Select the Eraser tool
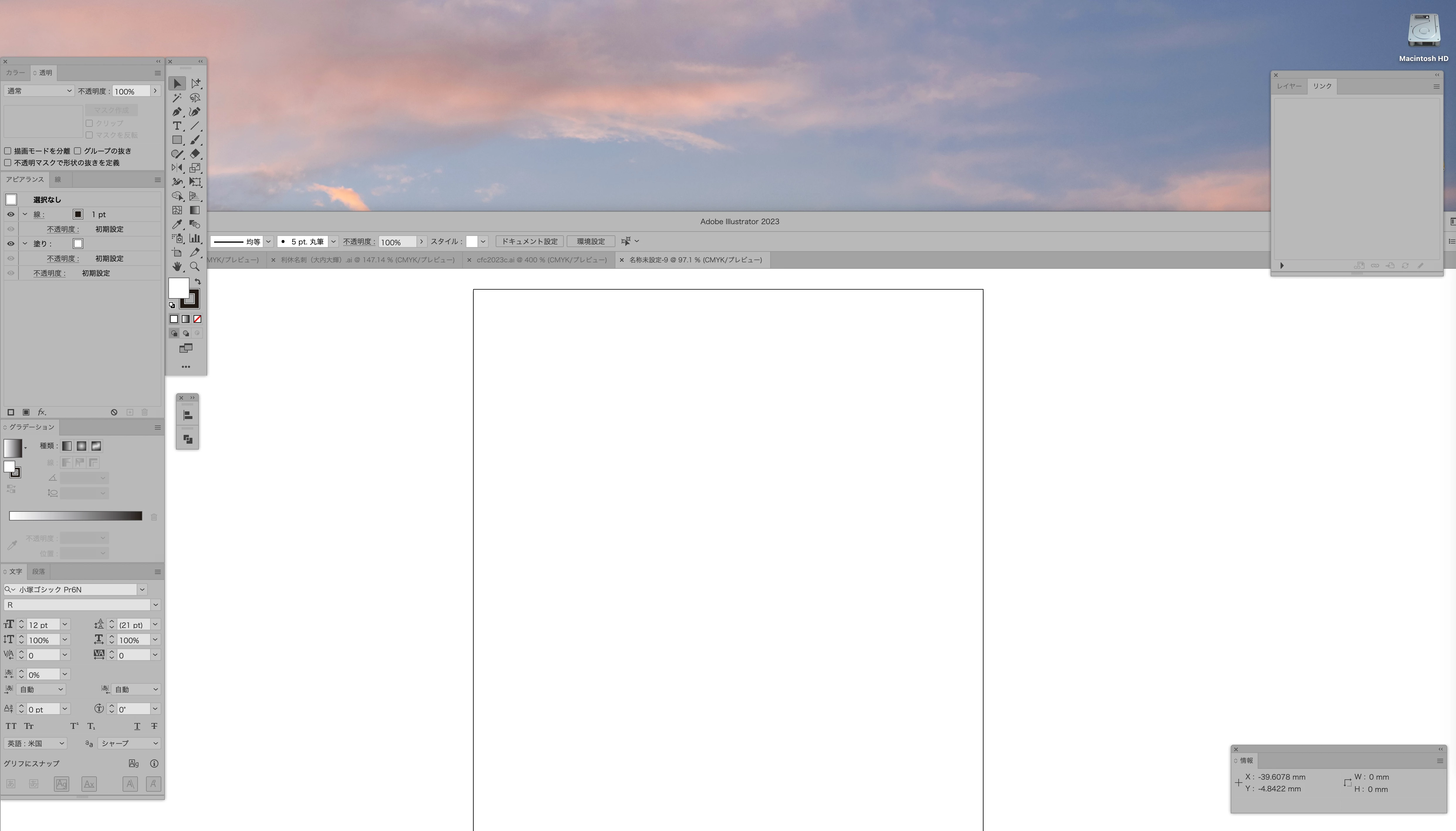This screenshot has width=1456, height=831. 194,153
